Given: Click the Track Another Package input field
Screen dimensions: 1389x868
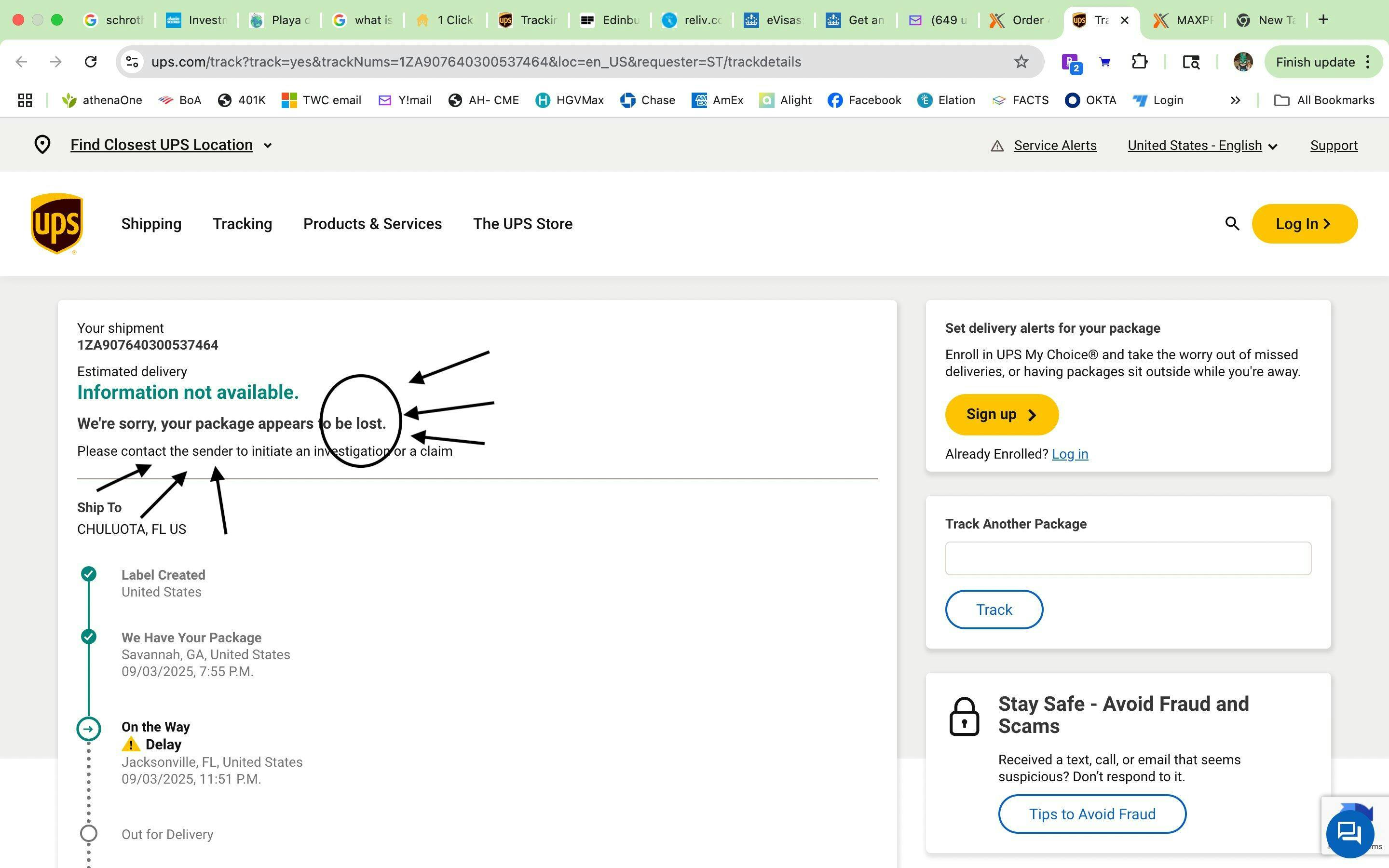Looking at the screenshot, I should pyautogui.click(x=1128, y=558).
